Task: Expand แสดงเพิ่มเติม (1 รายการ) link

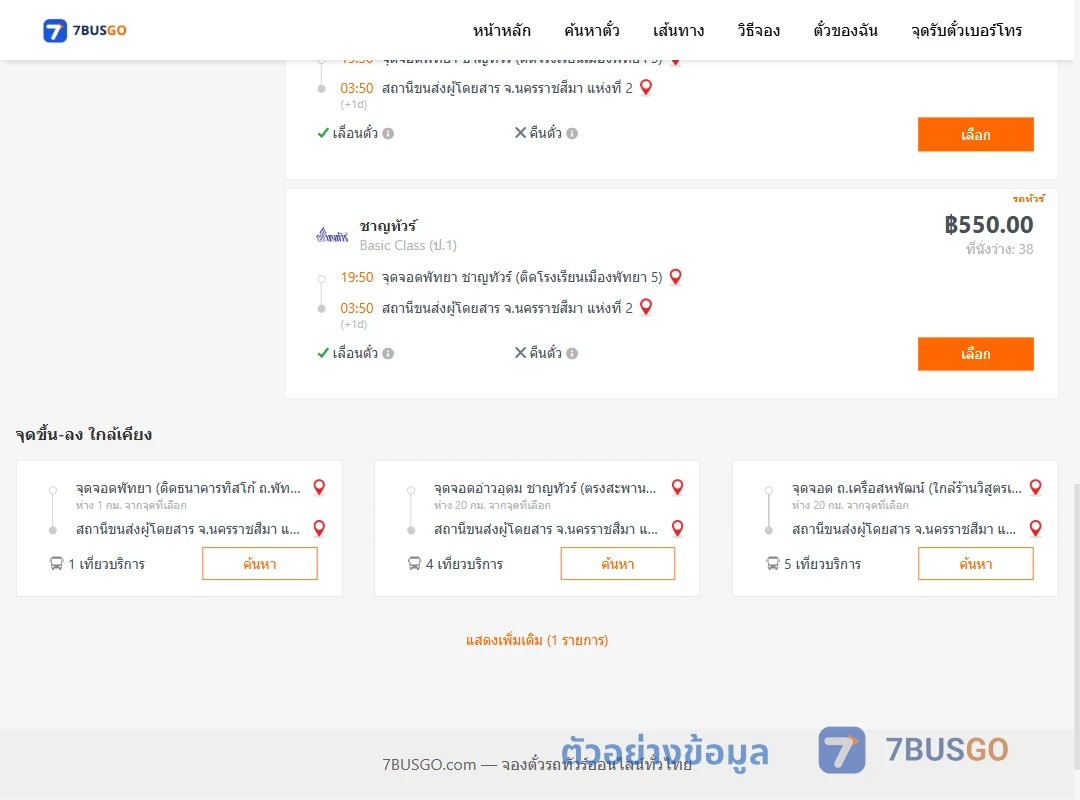Action: point(537,640)
